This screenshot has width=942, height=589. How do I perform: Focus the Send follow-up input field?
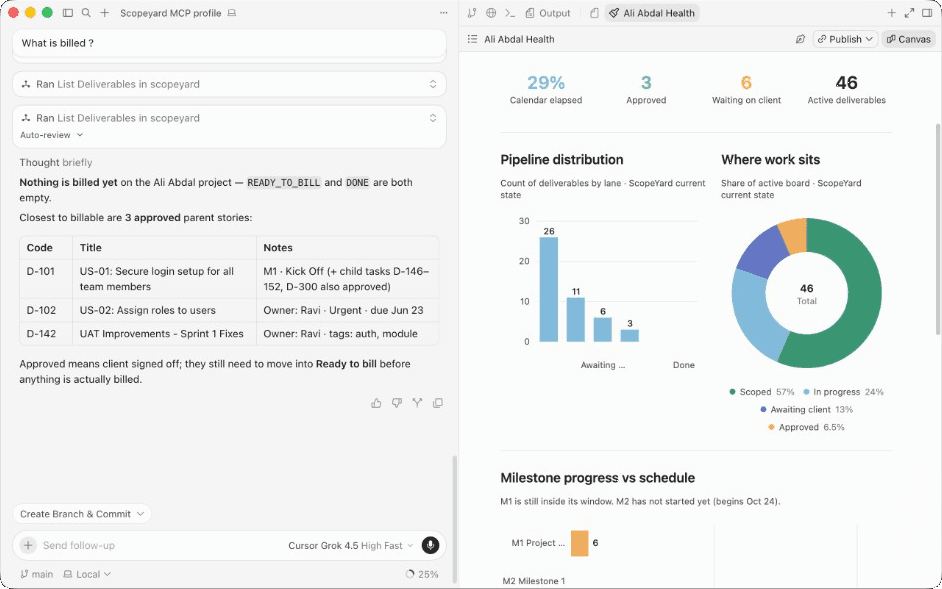point(159,545)
